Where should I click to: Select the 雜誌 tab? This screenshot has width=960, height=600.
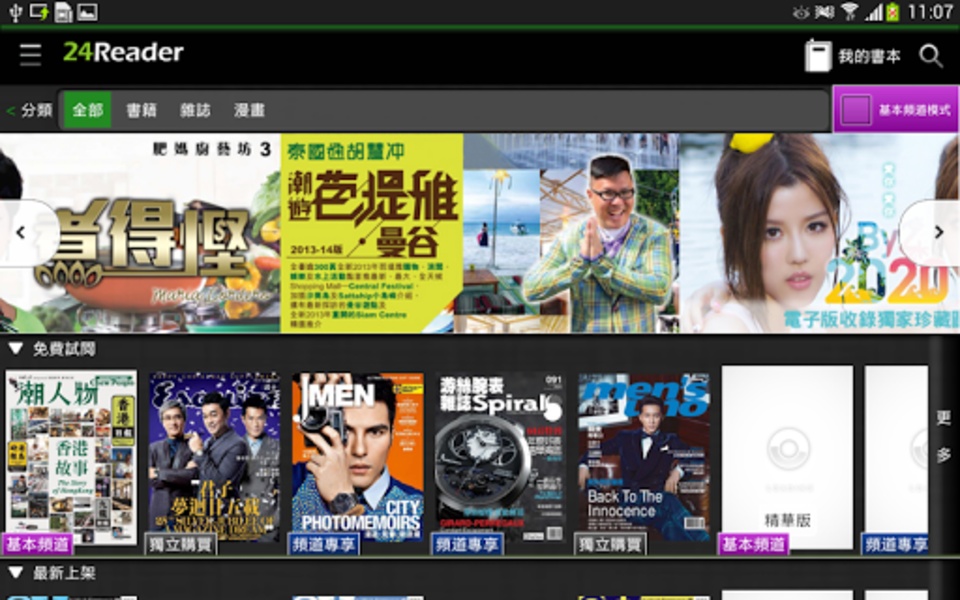tap(195, 110)
